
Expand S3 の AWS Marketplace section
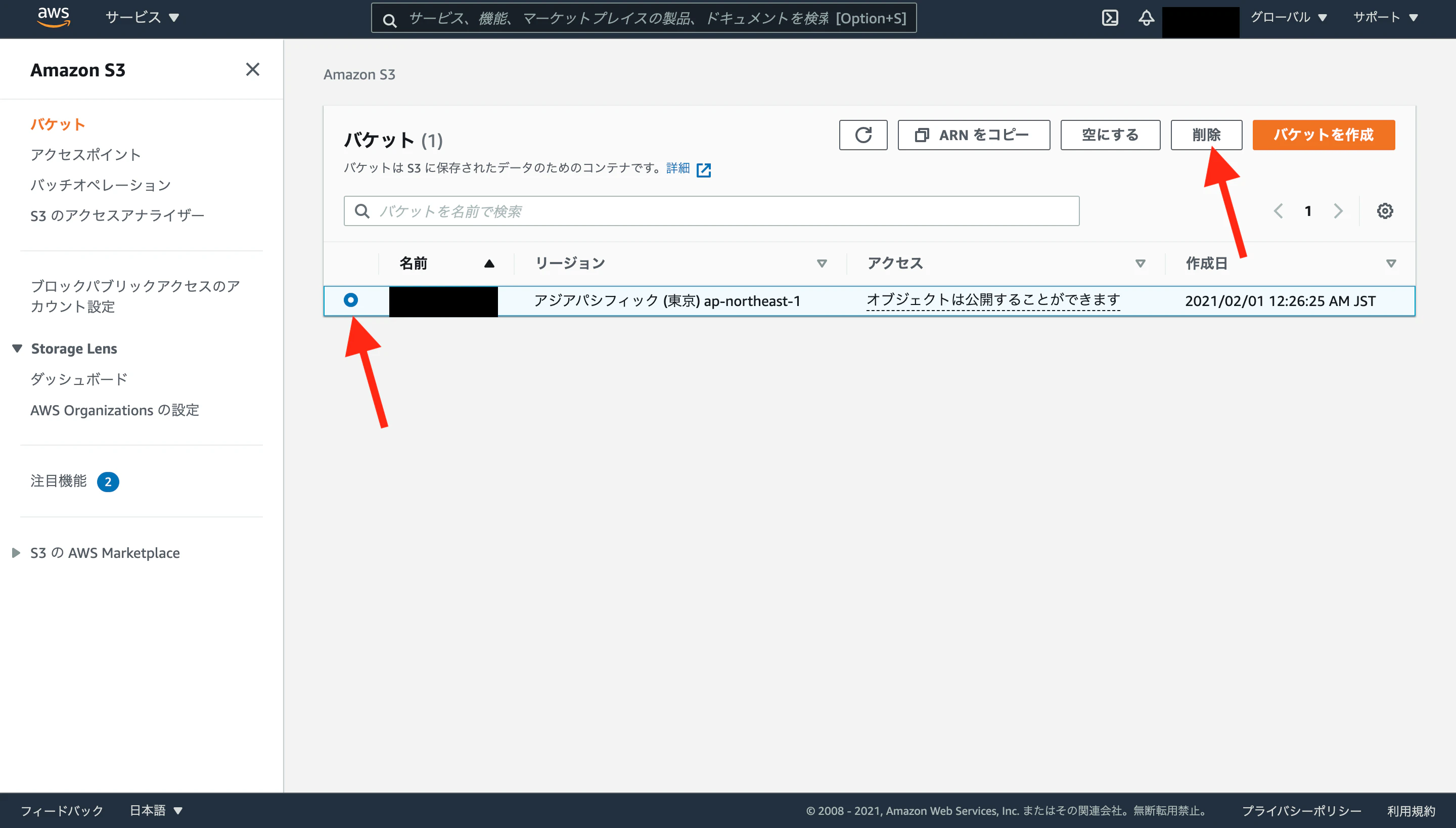[16, 553]
